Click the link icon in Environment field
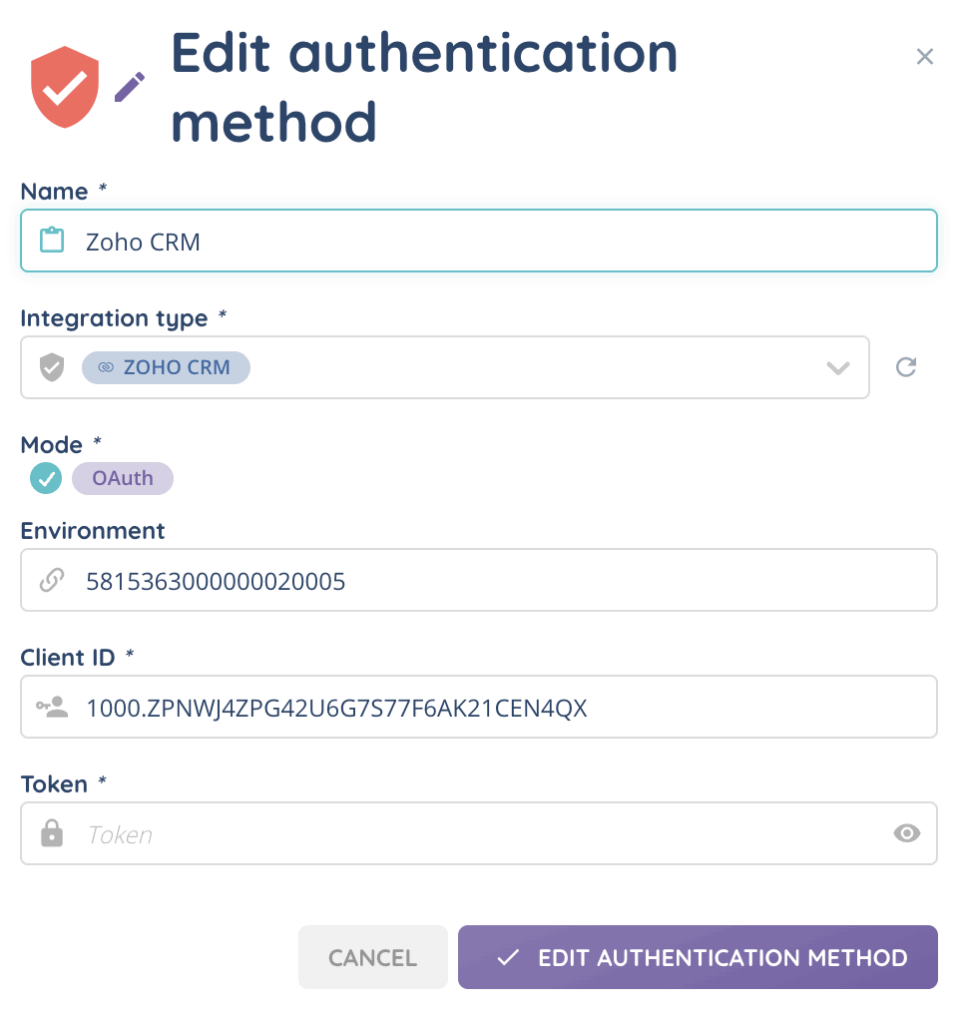Viewport: 958px width, 1024px height. tap(51, 580)
